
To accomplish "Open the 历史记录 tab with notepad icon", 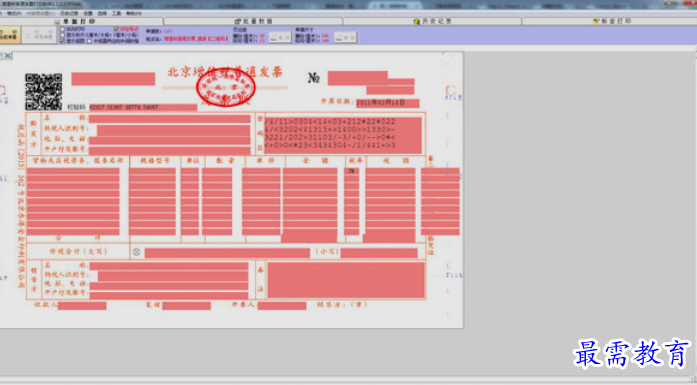I will coord(432,21).
